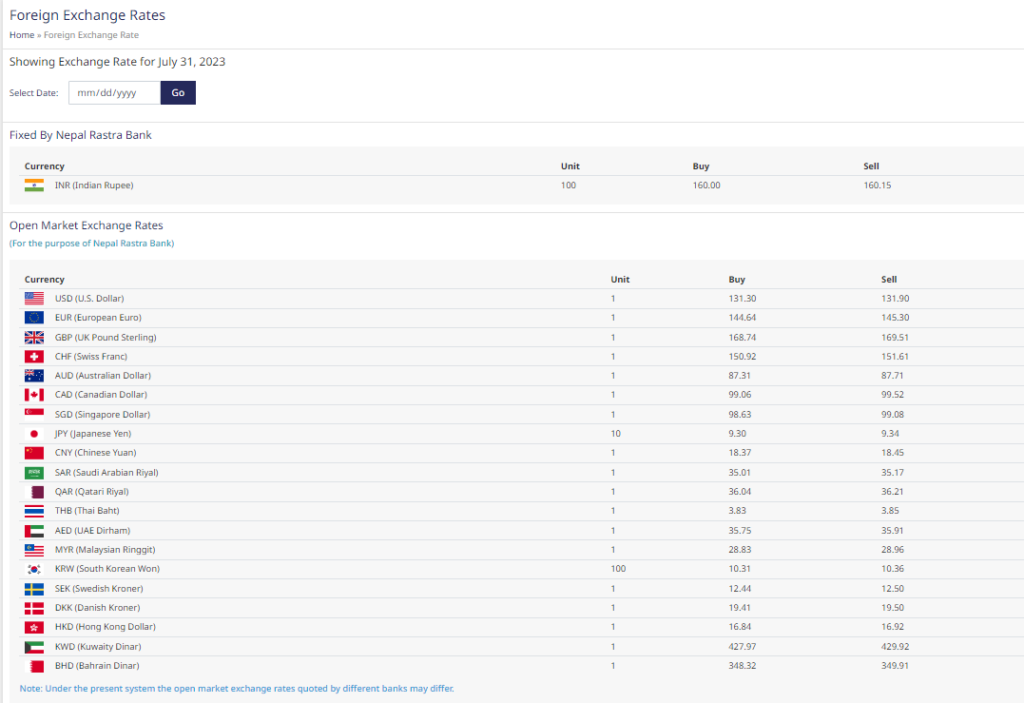Select the Canadian flag next to CAD
The height and width of the screenshot is (703, 1024).
34,395
